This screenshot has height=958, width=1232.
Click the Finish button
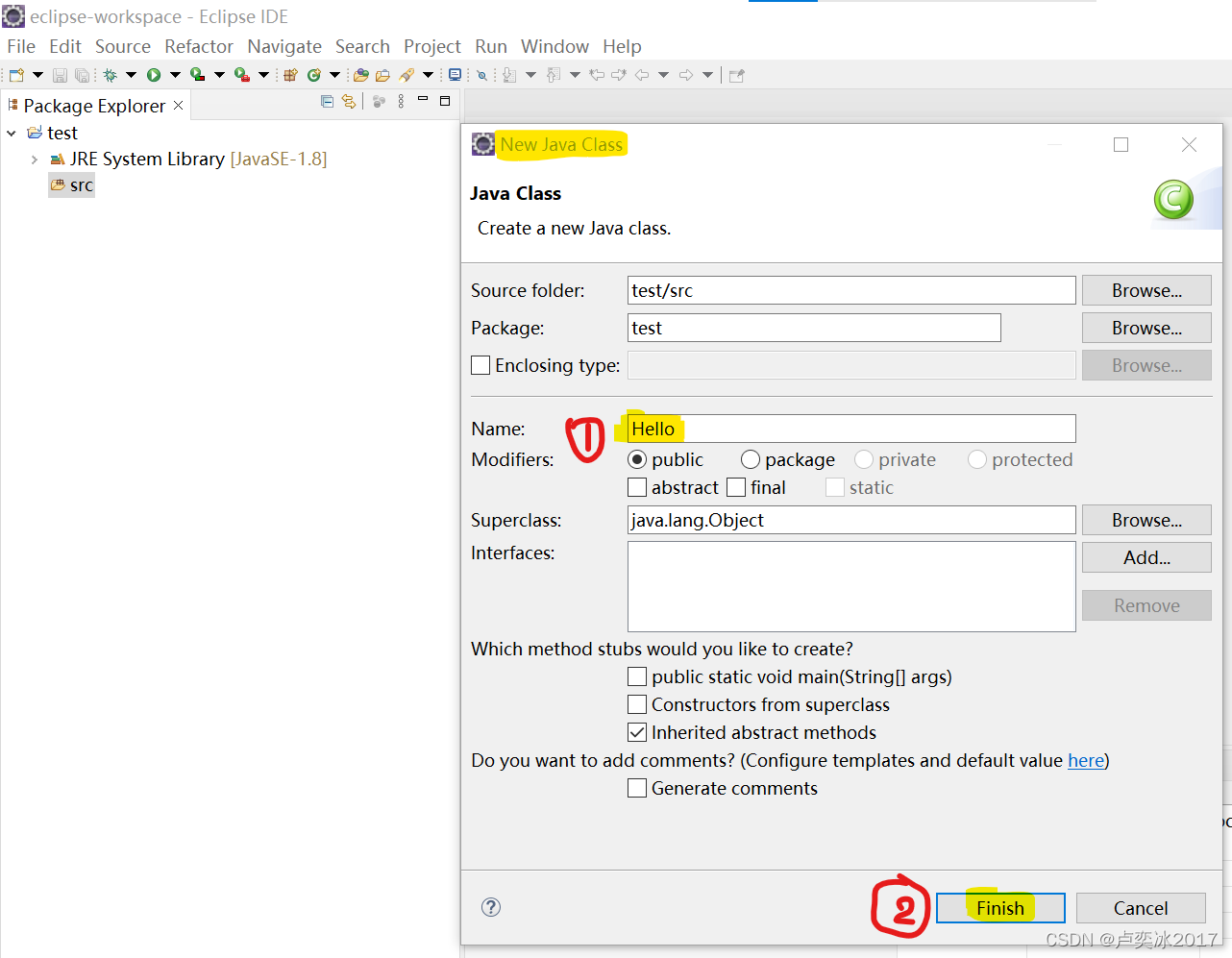tap(1000, 908)
